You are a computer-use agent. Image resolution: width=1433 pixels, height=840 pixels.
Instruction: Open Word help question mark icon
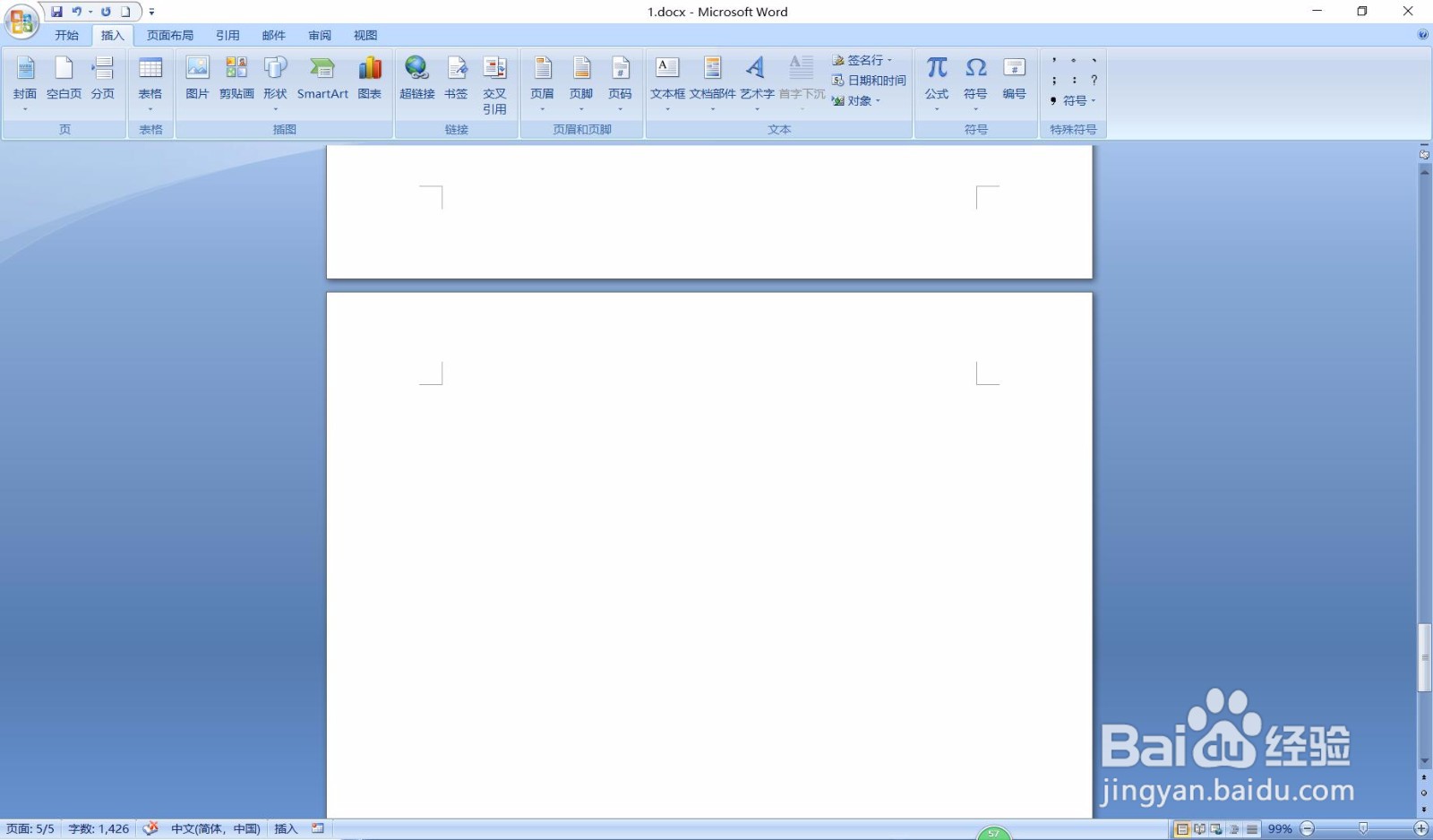click(1423, 35)
